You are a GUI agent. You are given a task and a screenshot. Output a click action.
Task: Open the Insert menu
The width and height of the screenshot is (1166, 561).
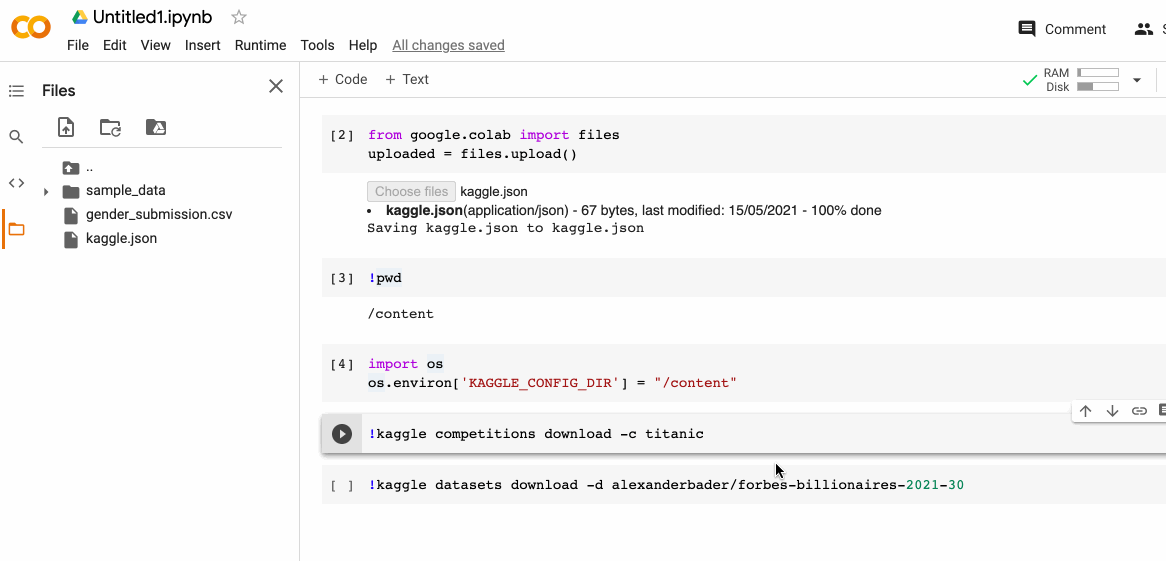[x=202, y=45]
